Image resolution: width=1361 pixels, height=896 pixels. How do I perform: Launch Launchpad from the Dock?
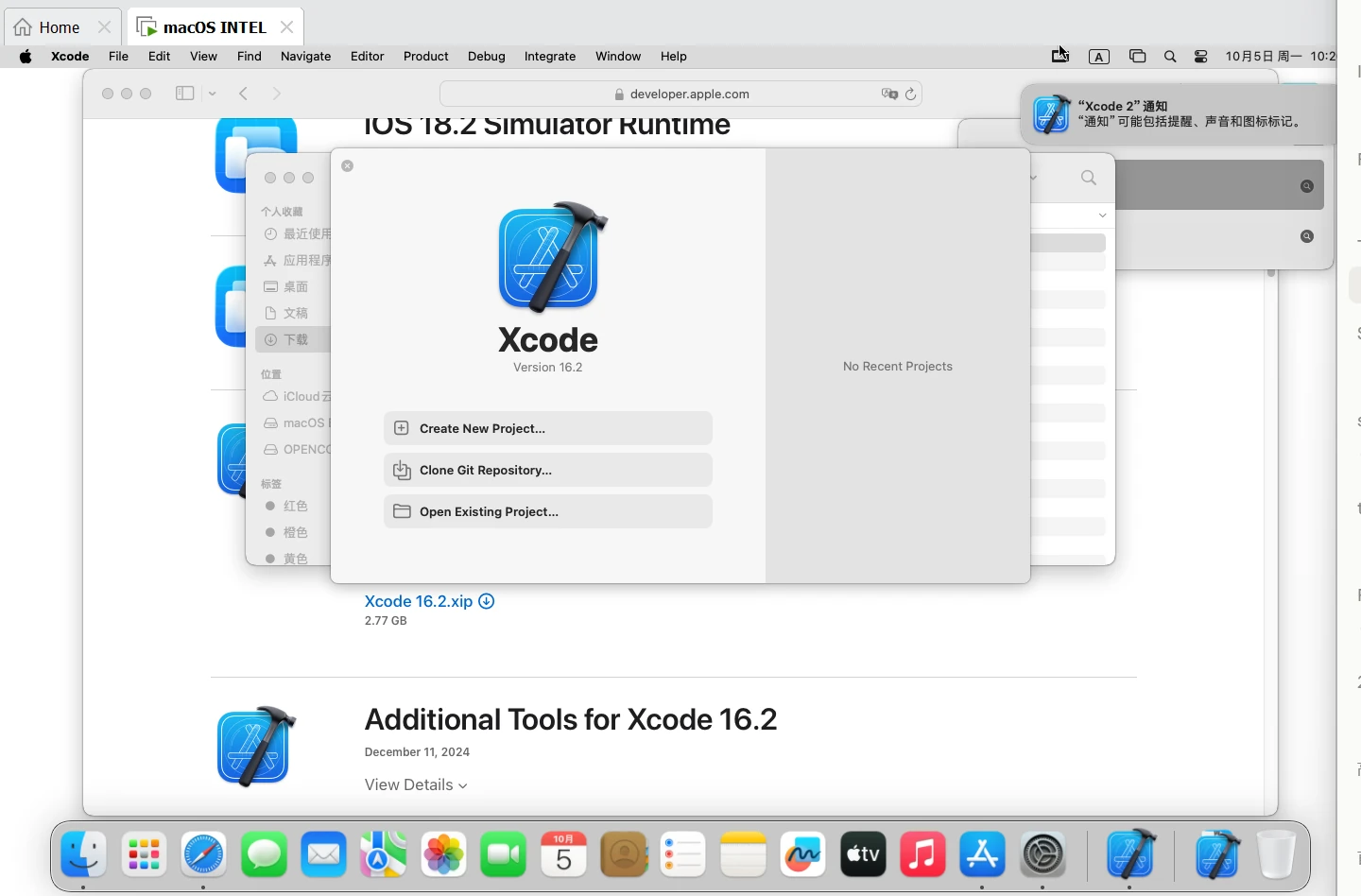click(x=144, y=854)
